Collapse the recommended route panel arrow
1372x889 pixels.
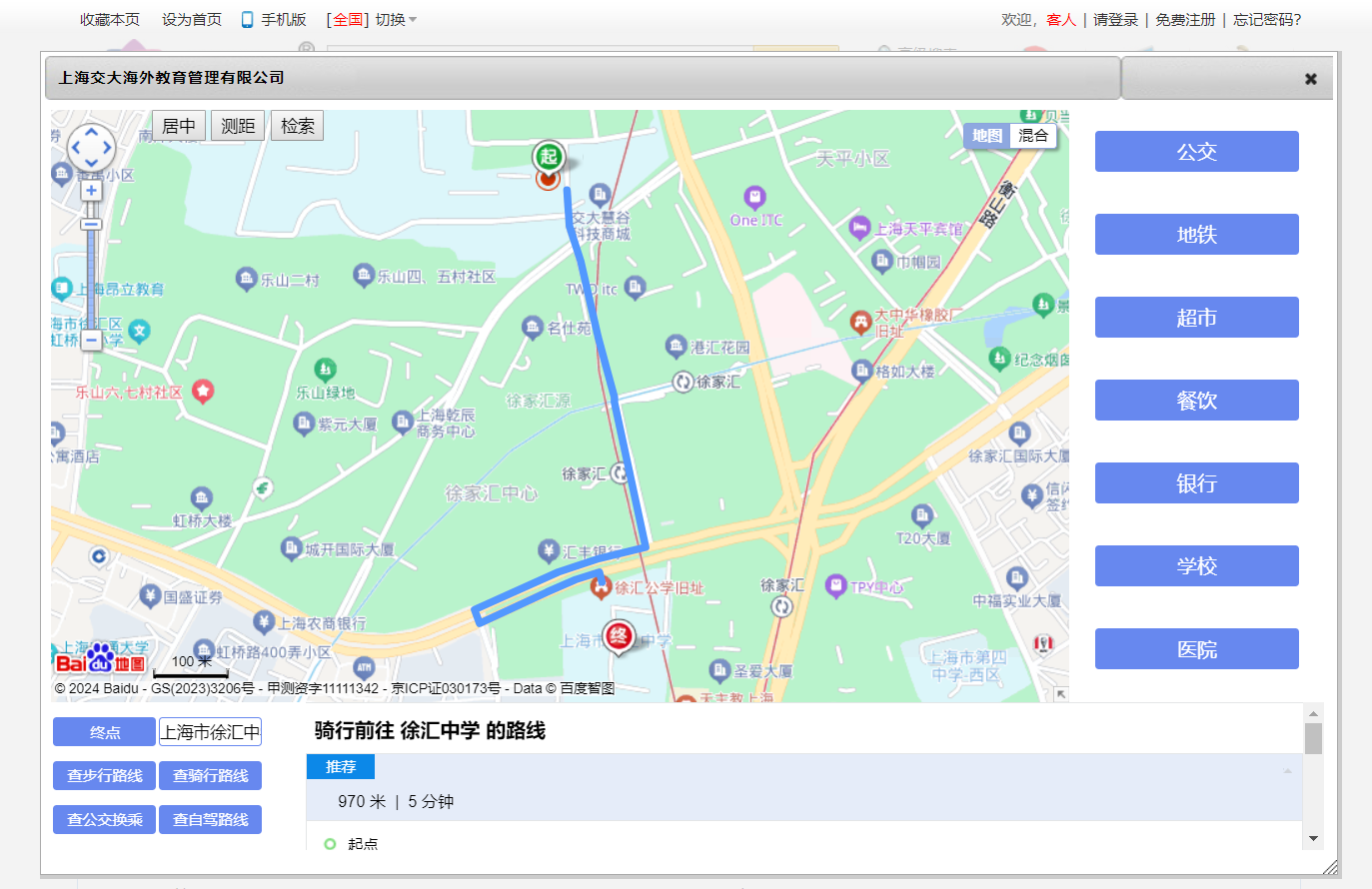pos(1287,770)
